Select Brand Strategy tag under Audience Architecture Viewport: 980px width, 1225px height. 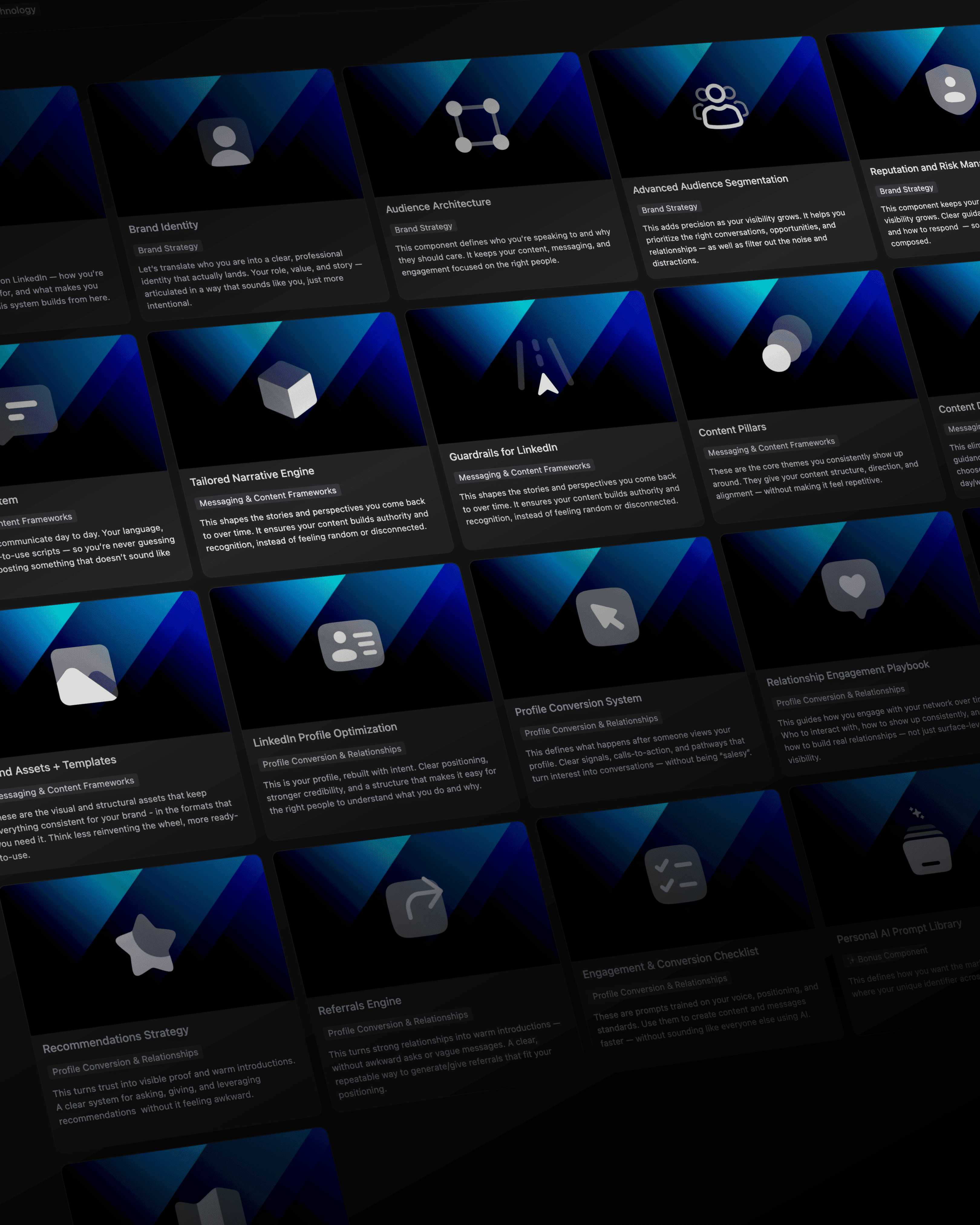[423, 228]
